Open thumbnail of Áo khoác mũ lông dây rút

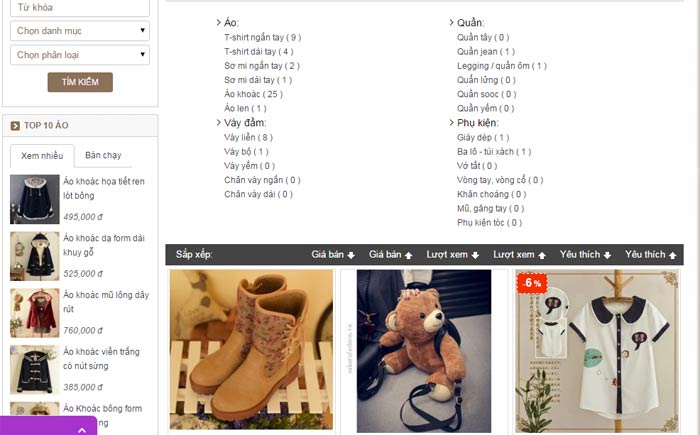click(35, 313)
